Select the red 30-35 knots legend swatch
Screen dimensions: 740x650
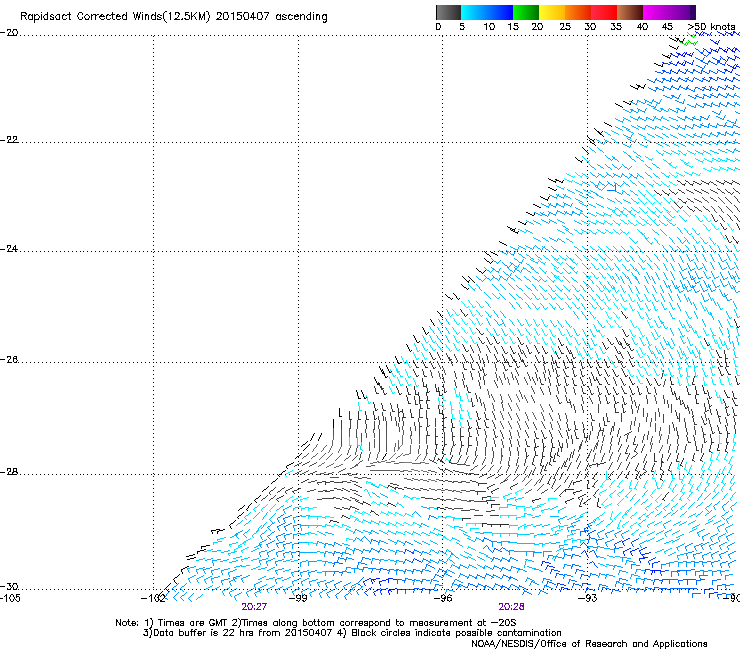604,12
